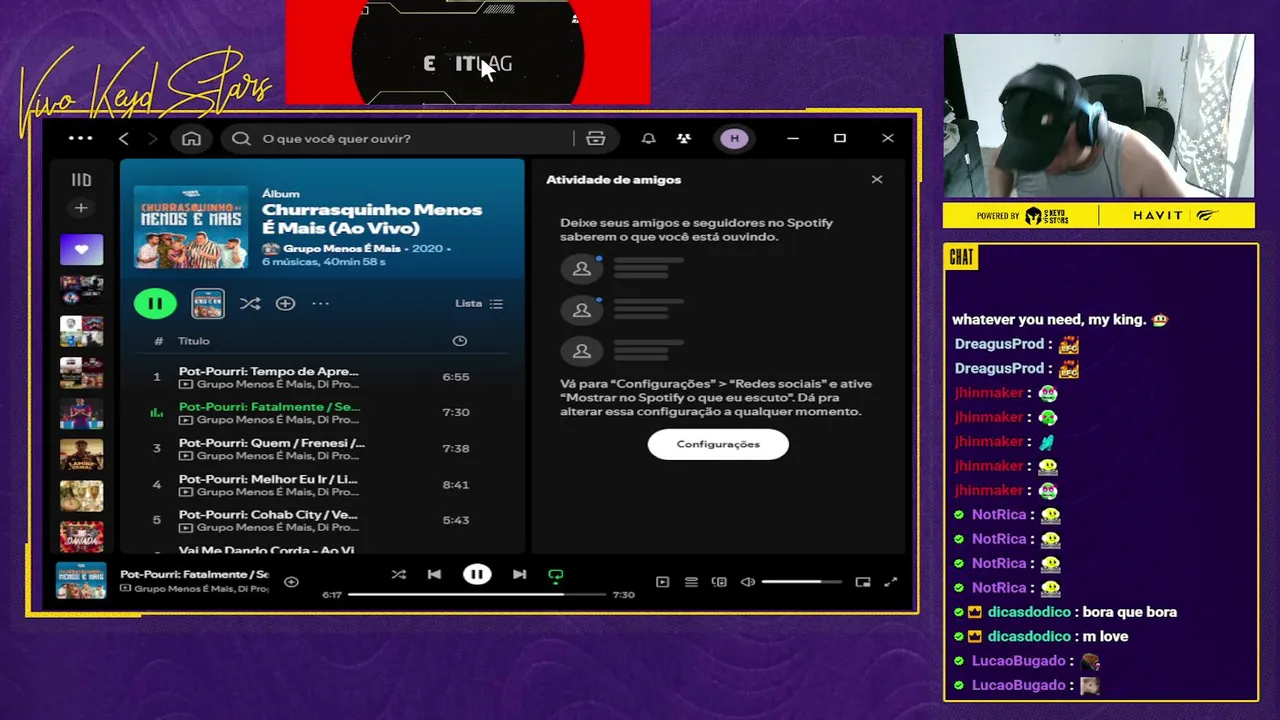Collapse the library sidebar icon
Image resolution: width=1280 pixels, height=720 pixels.
pos(81,180)
